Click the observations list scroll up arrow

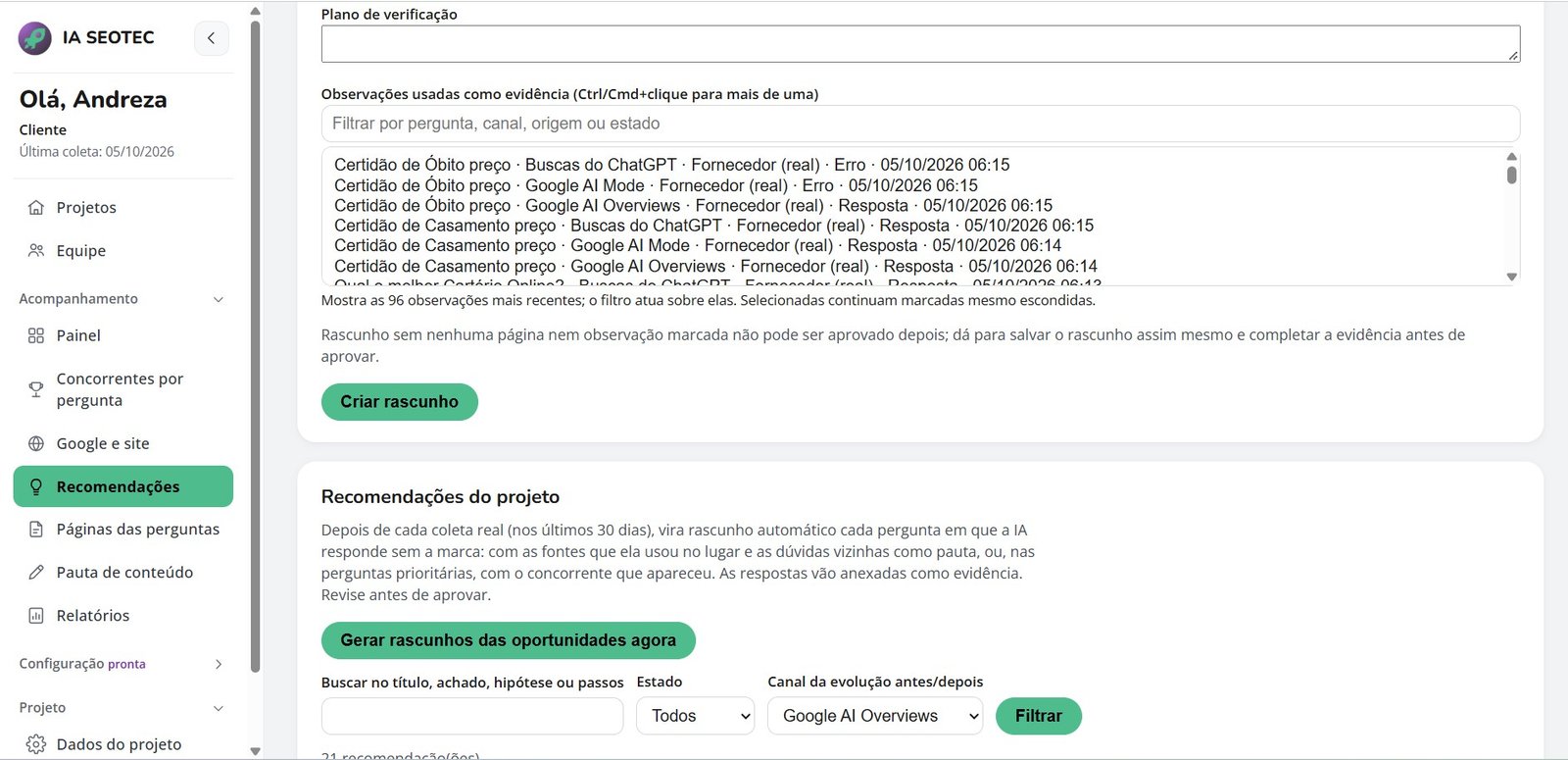1512,156
